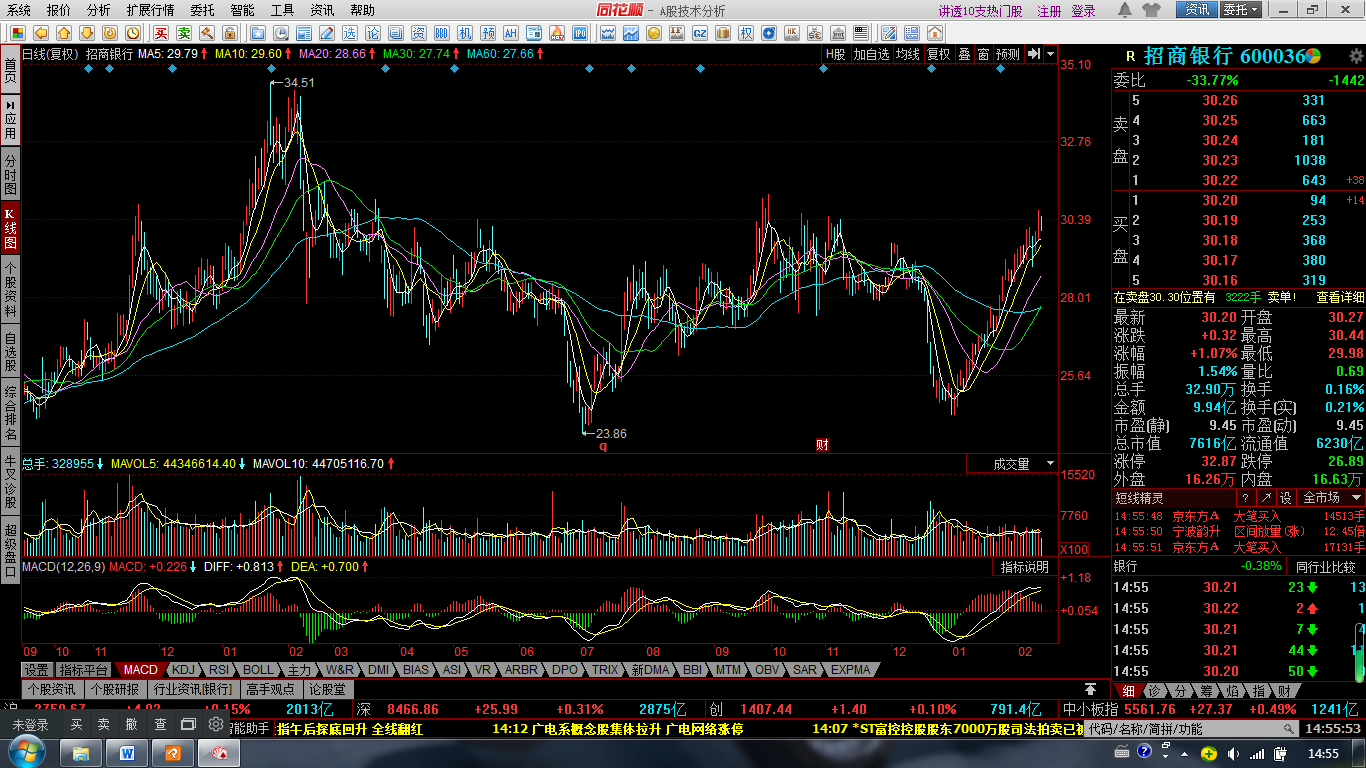The height and width of the screenshot is (768, 1366).
Task: Toggle H股 button on chart header
Action: pos(835,55)
